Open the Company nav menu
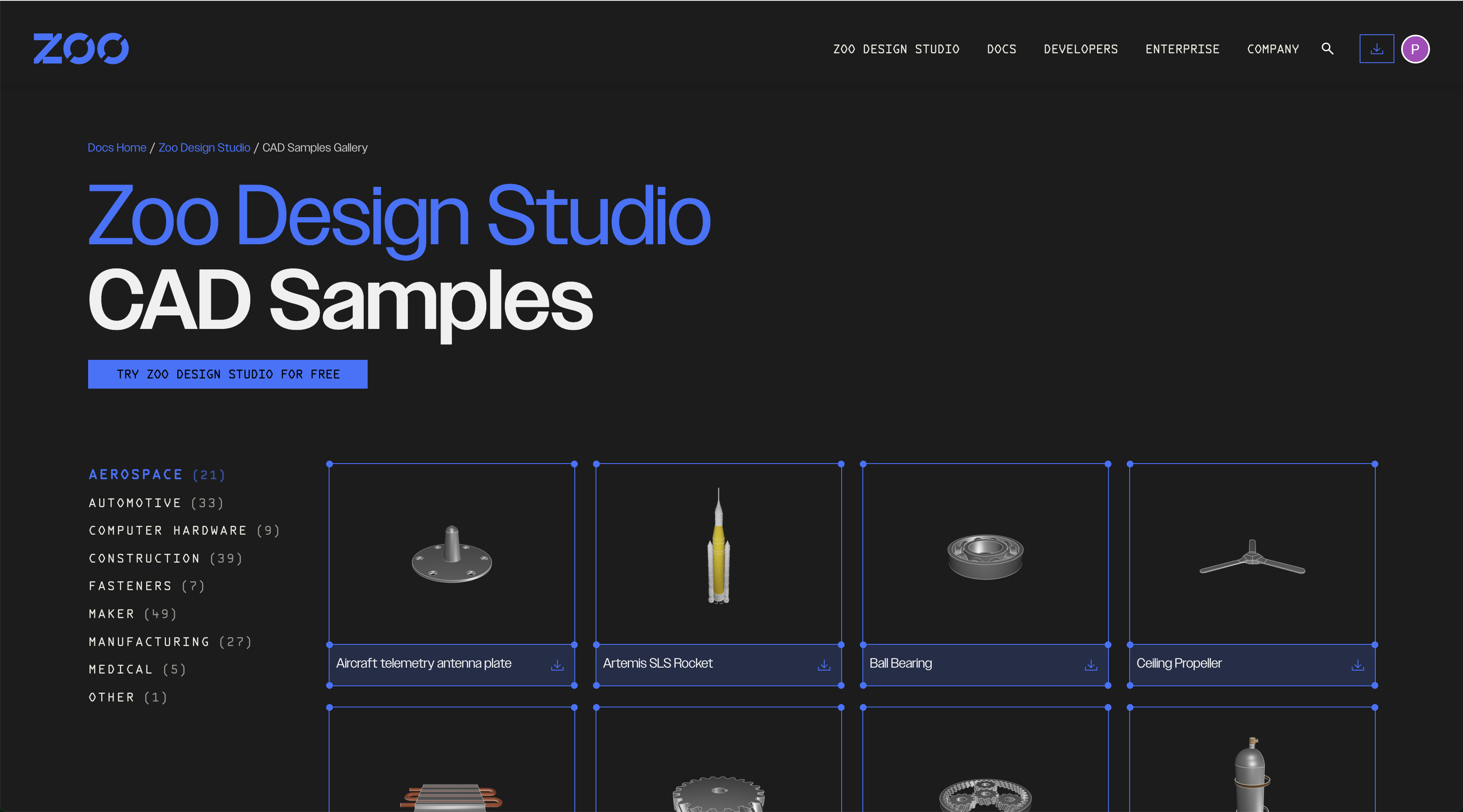1463x812 pixels. click(x=1273, y=50)
